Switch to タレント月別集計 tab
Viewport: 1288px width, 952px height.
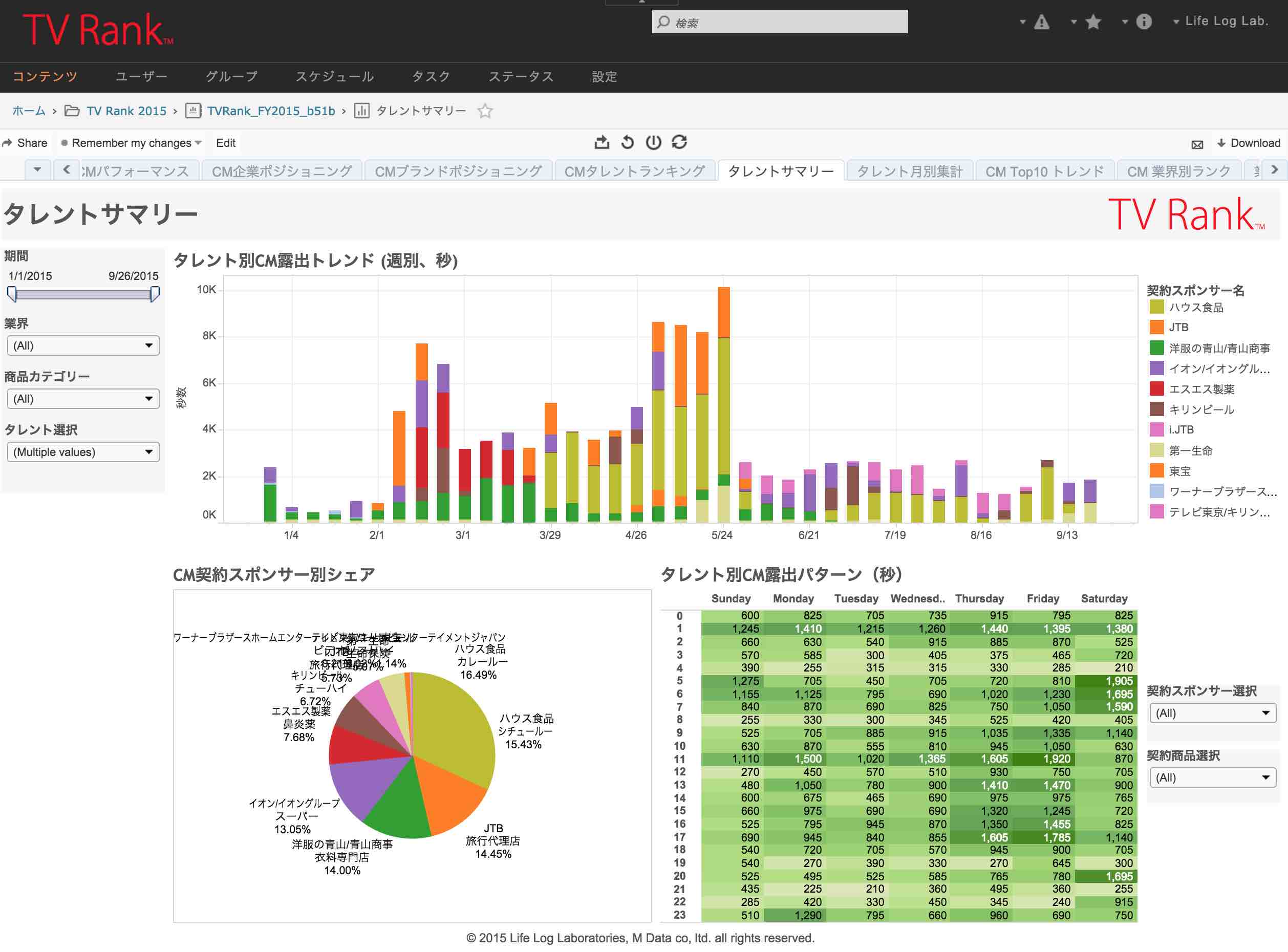click(x=909, y=171)
